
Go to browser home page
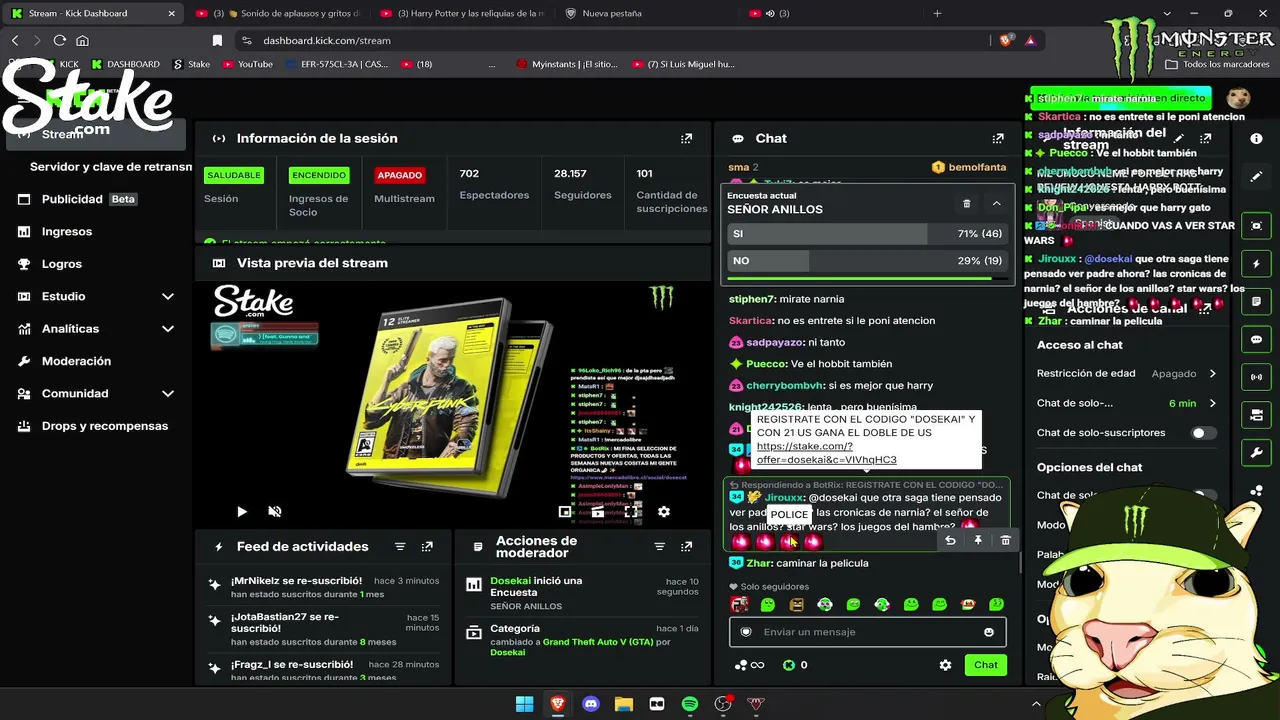point(83,41)
